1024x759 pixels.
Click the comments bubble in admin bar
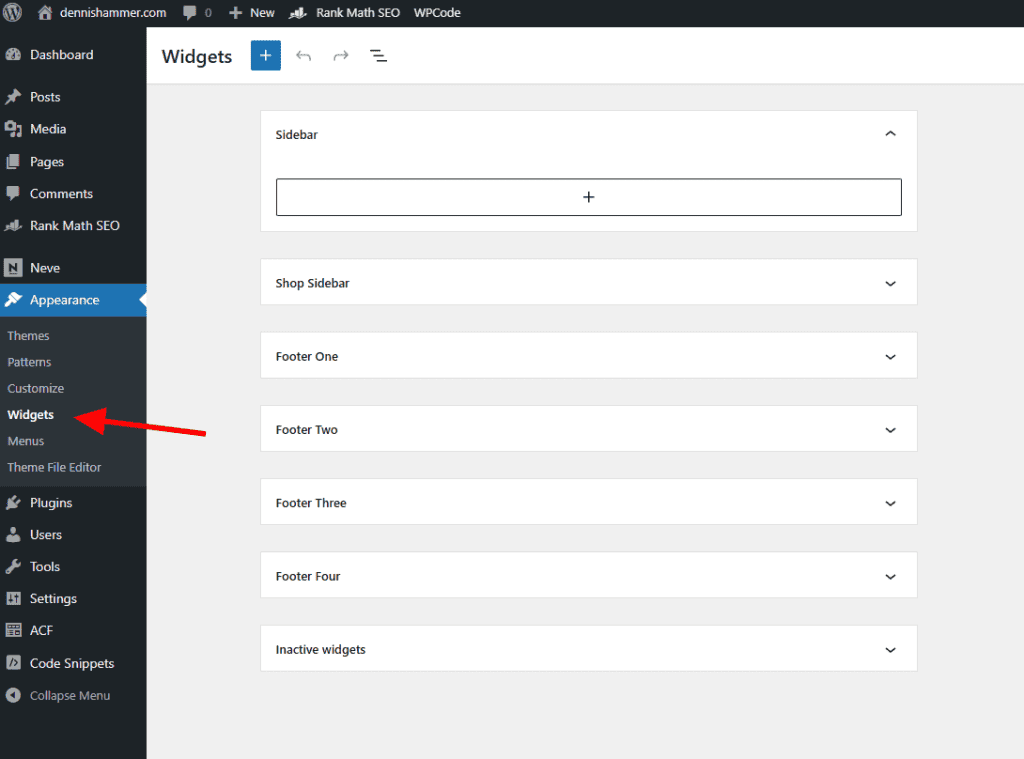190,13
